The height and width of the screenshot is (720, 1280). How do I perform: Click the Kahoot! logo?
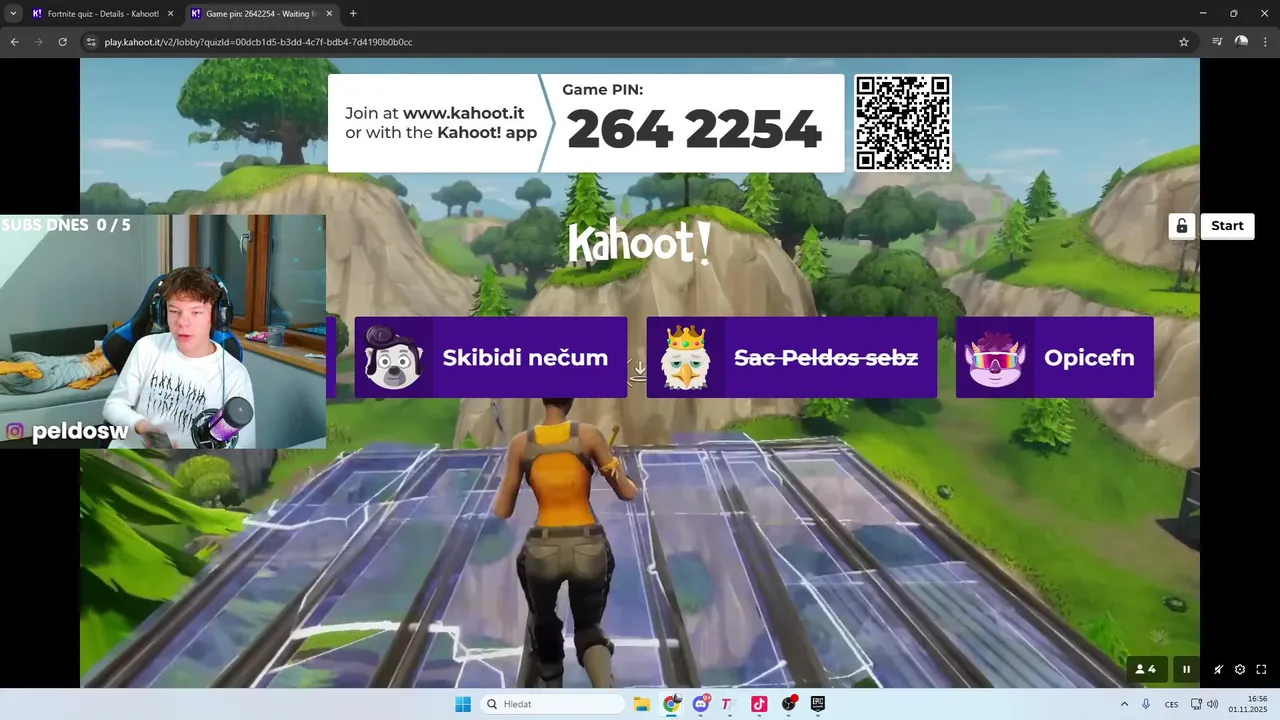tap(640, 243)
